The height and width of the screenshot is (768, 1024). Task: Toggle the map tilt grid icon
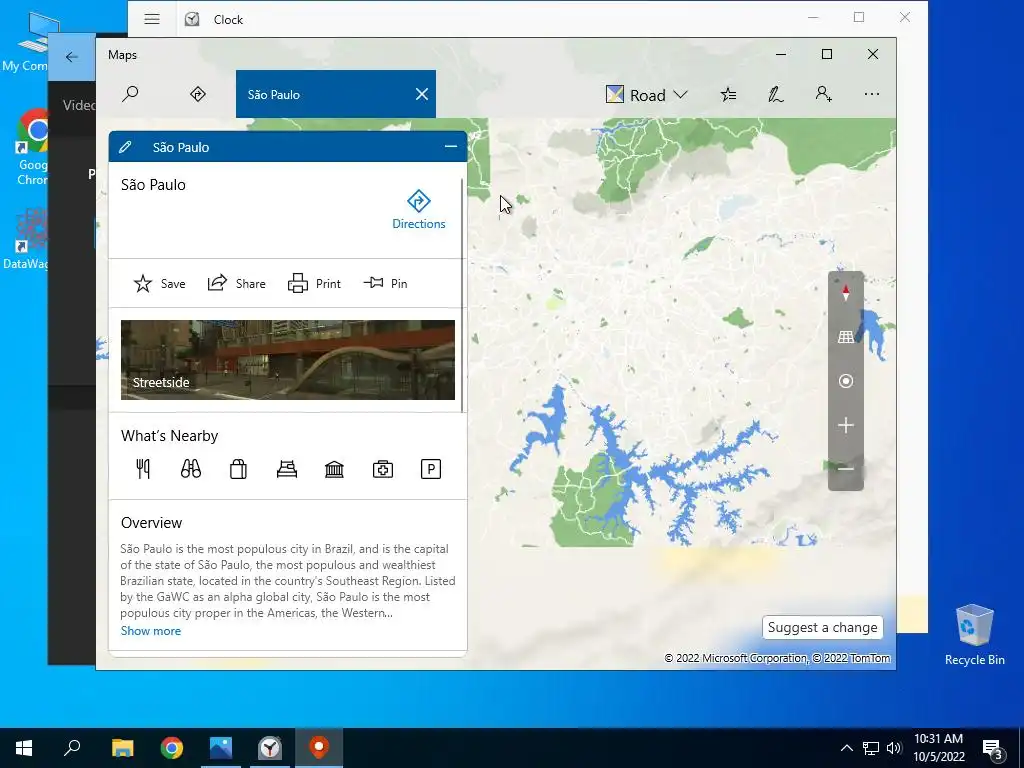(x=846, y=337)
